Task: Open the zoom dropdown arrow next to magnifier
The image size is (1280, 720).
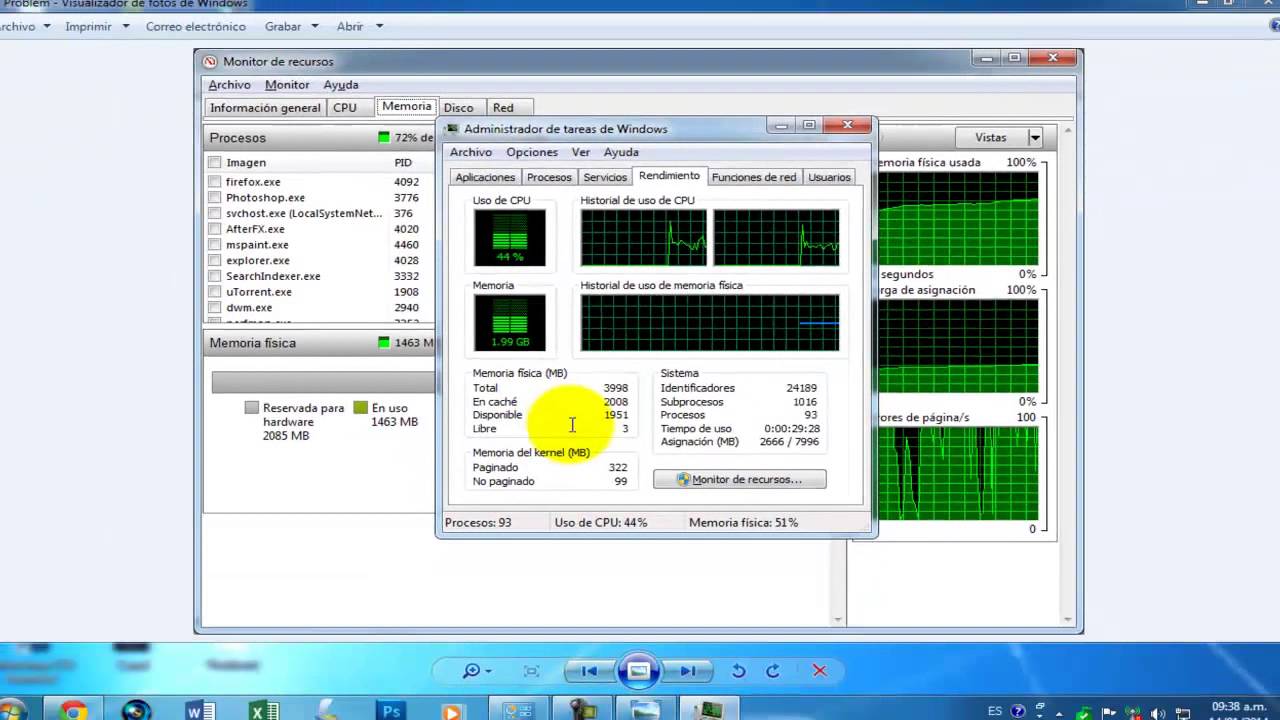Action: coord(488,671)
